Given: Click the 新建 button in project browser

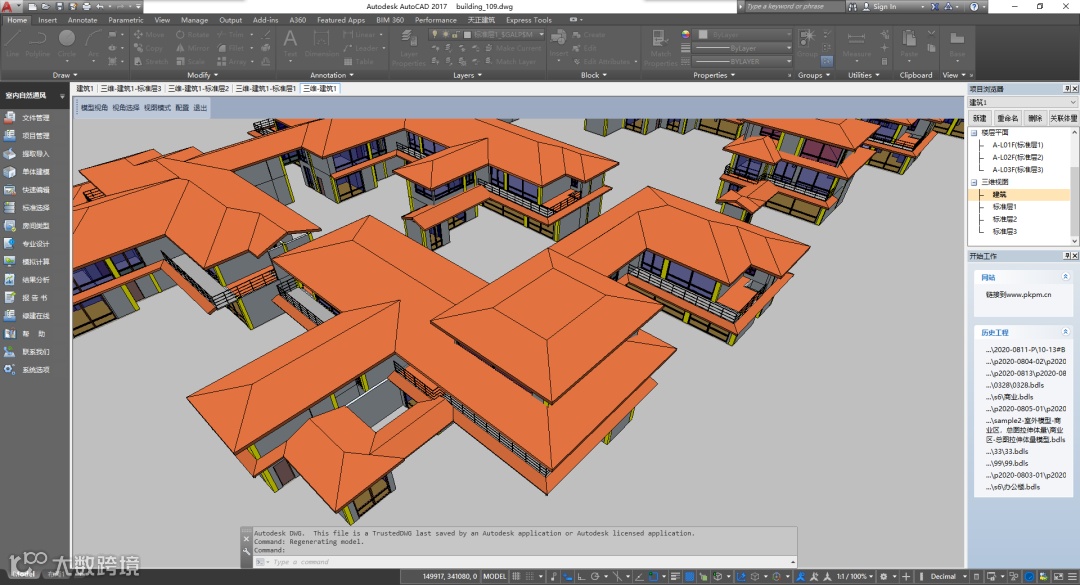Looking at the screenshot, I should [979, 118].
